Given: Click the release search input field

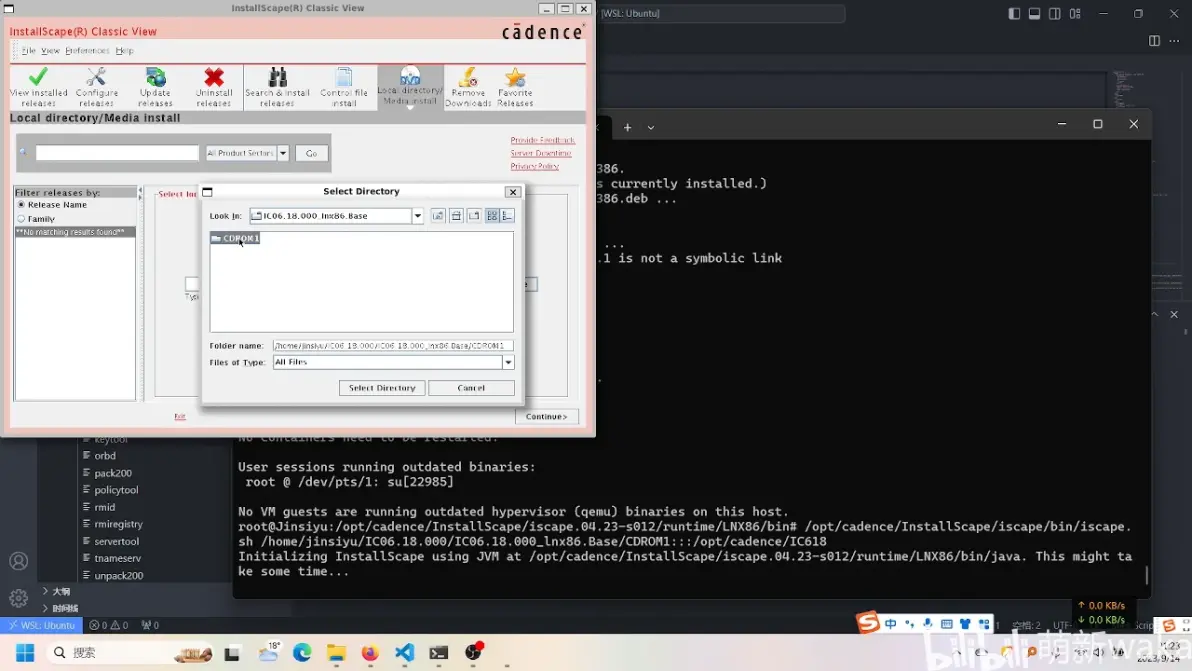Looking at the screenshot, I should pyautogui.click(x=117, y=154).
